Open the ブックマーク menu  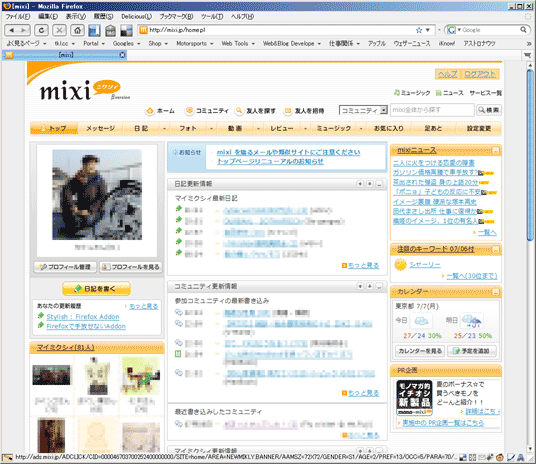point(176,16)
